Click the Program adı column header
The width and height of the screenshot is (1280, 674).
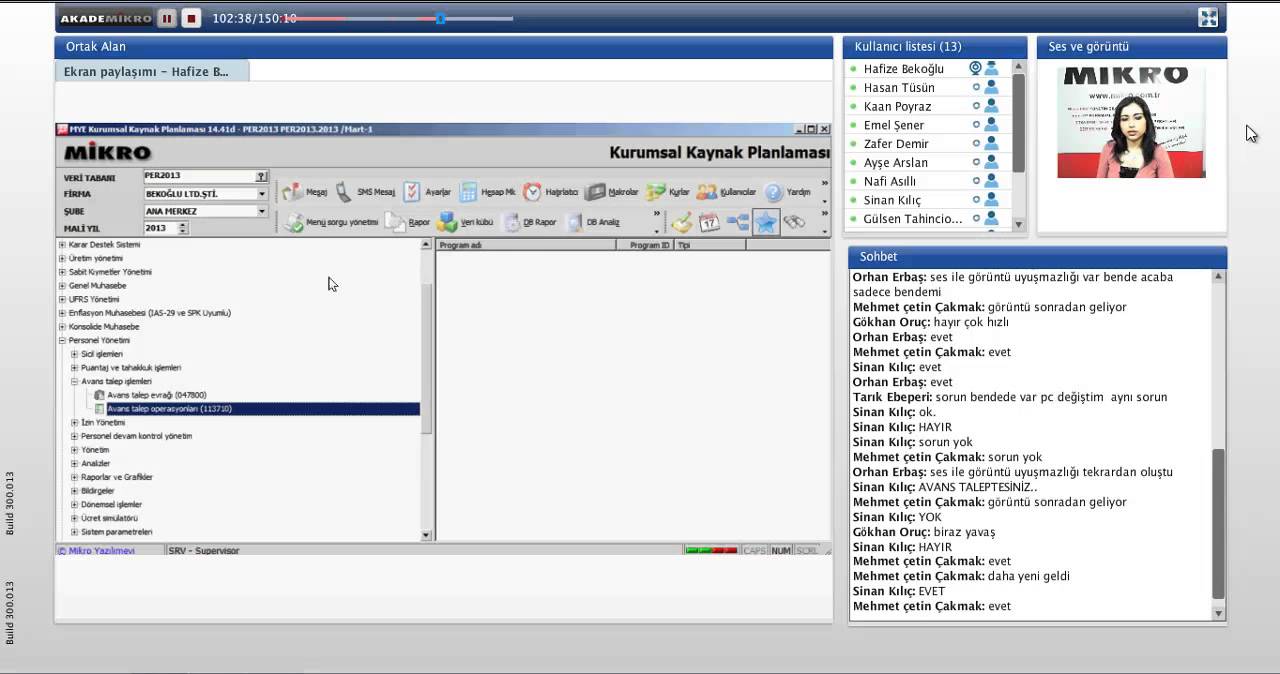click(526, 245)
